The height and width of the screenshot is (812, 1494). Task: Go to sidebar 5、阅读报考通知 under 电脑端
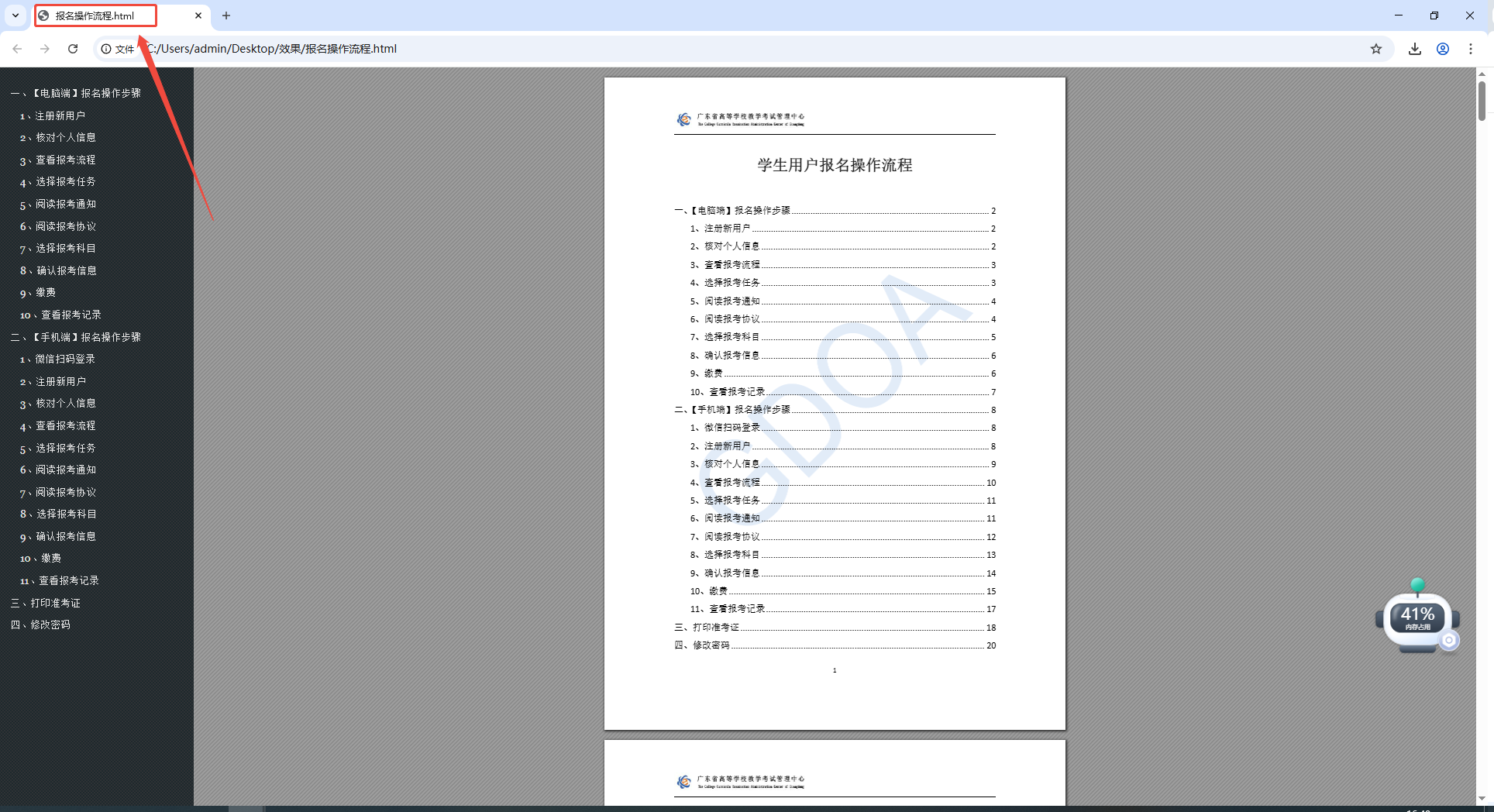[x=58, y=204]
